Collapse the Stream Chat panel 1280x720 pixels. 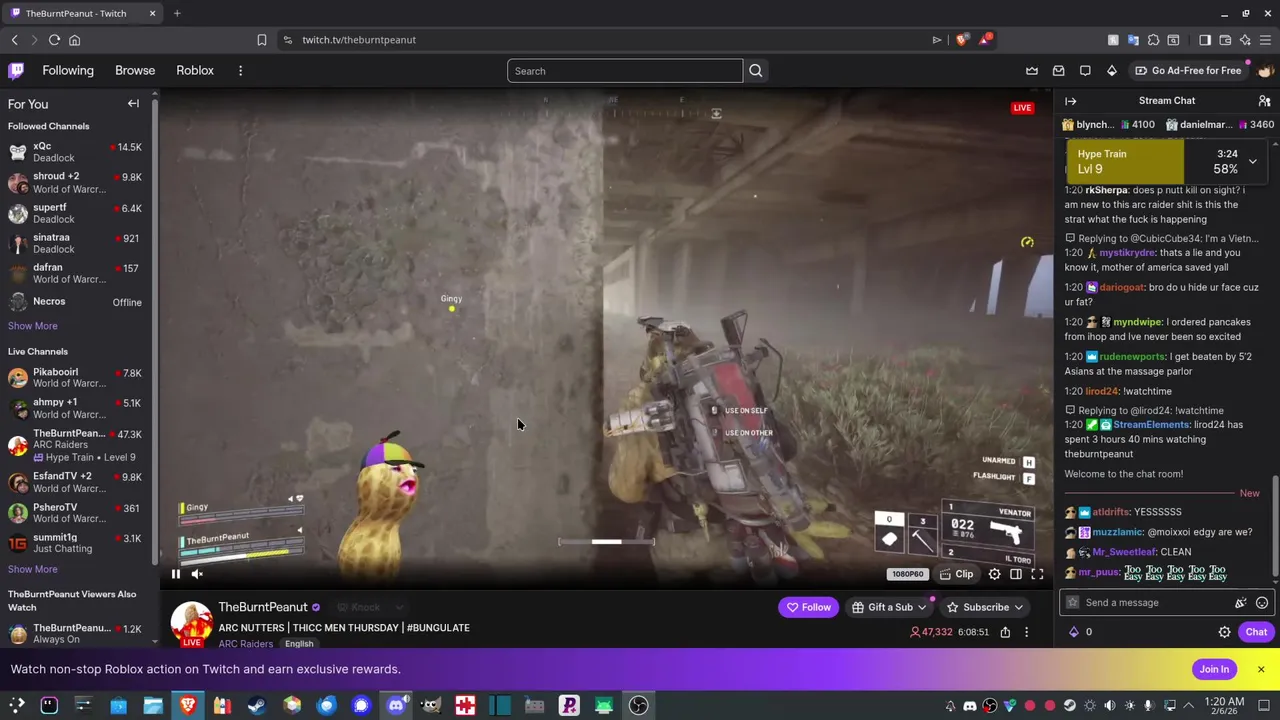pyautogui.click(x=1070, y=101)
